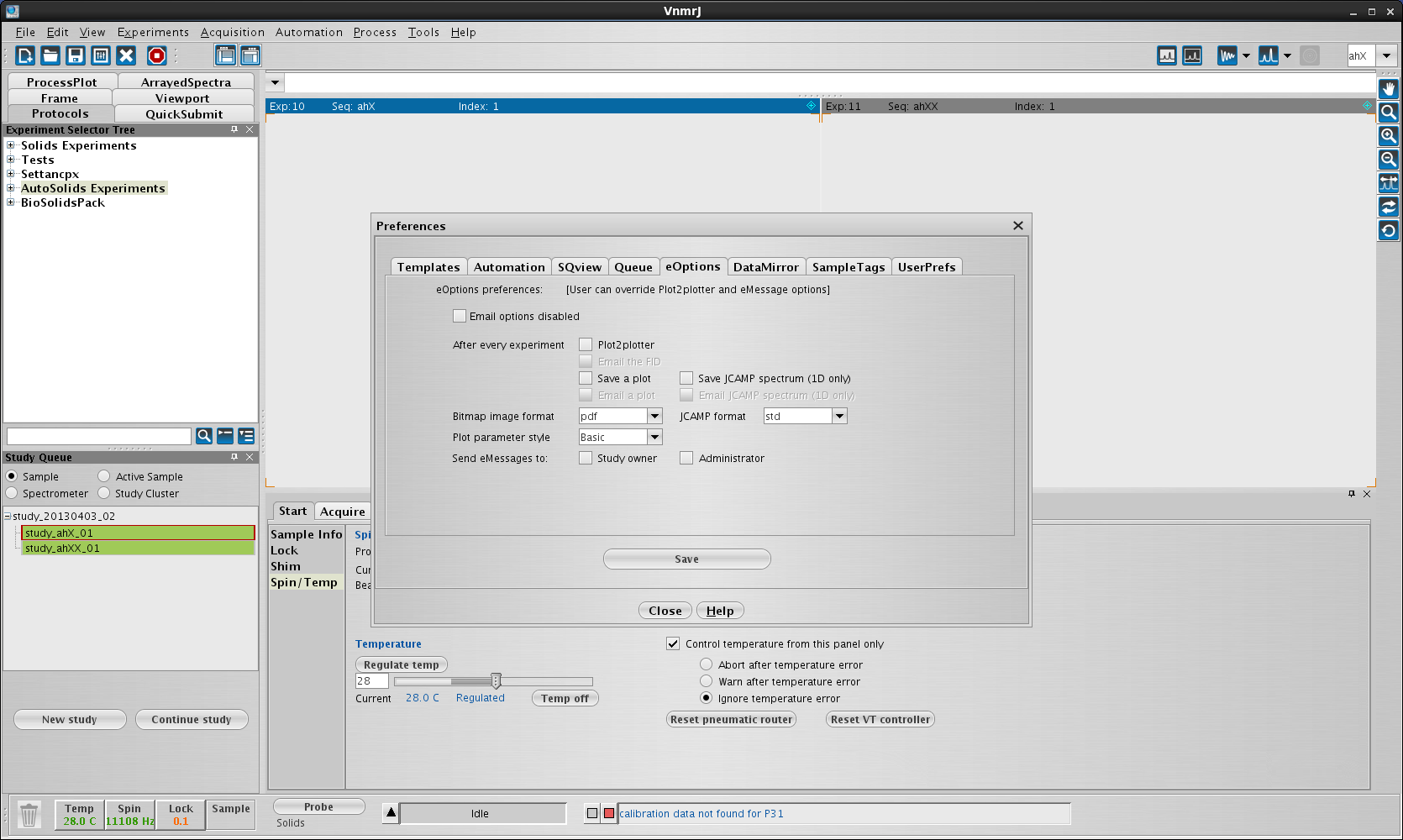The image size is (1403, 840).
Task: Select the pan hand tool
Action: [x=1389, y=89]
